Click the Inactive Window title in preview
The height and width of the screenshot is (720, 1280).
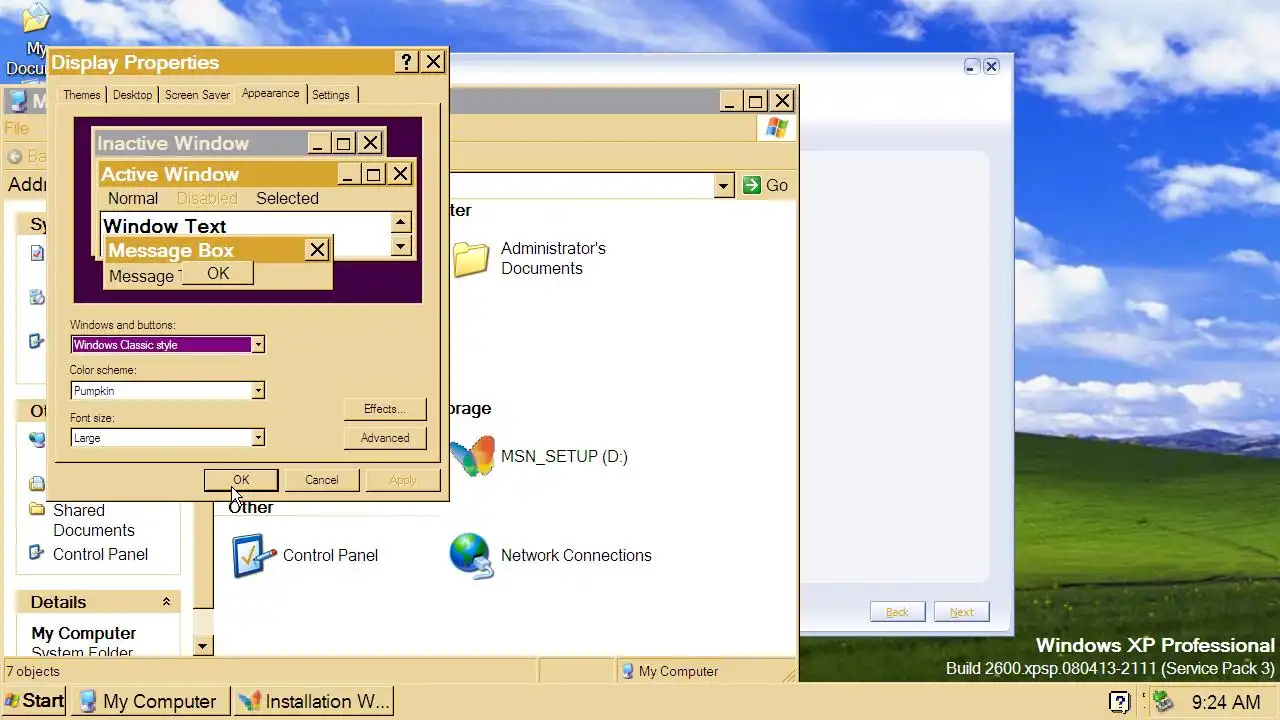pyautogui.click(x=173, y=143)
